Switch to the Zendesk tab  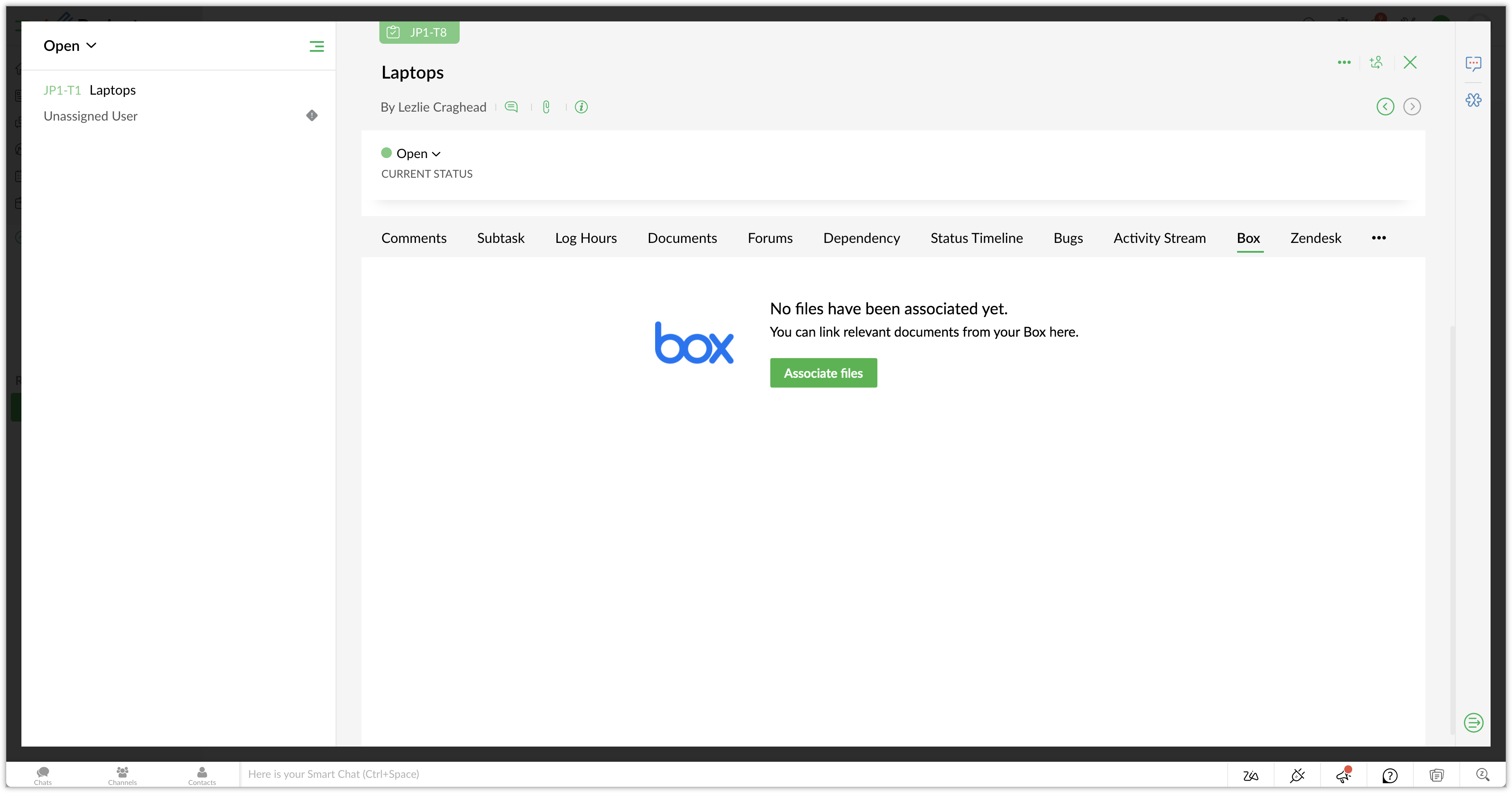(1315, 238)
